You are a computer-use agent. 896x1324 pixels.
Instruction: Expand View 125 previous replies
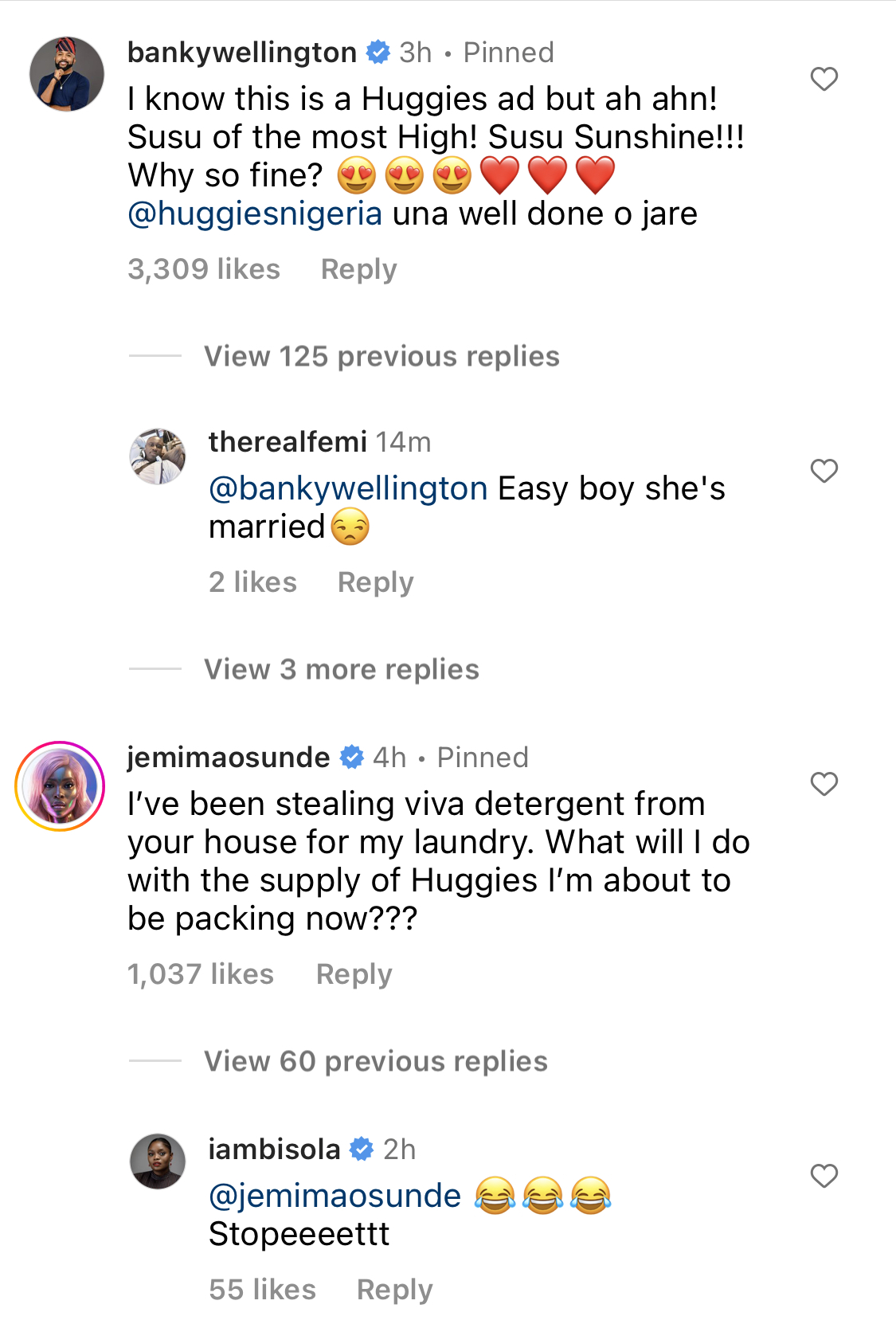[x=381, y=356]
